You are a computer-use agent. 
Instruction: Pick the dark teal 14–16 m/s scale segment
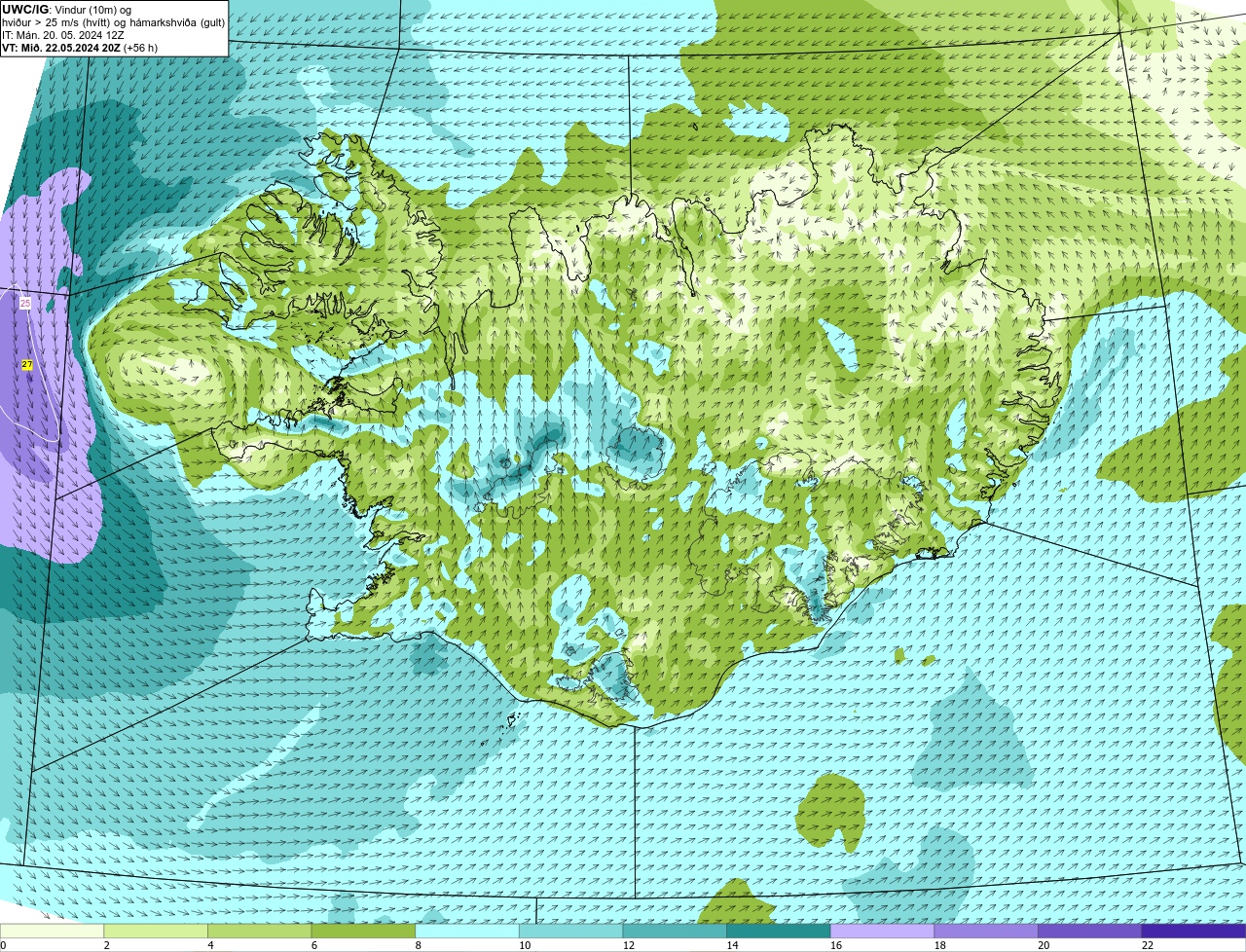(779, 931)
